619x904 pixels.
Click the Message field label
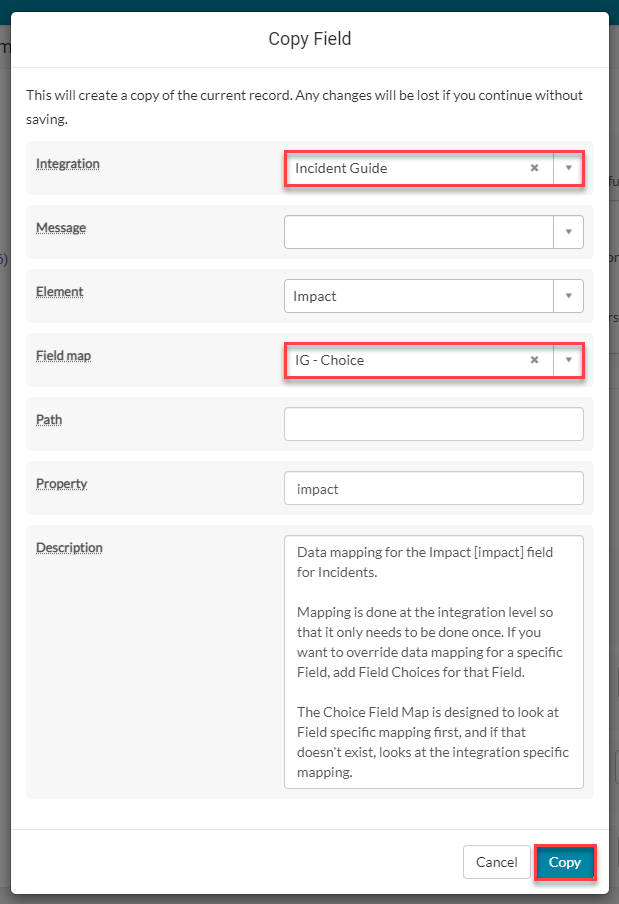coord(61,228)
